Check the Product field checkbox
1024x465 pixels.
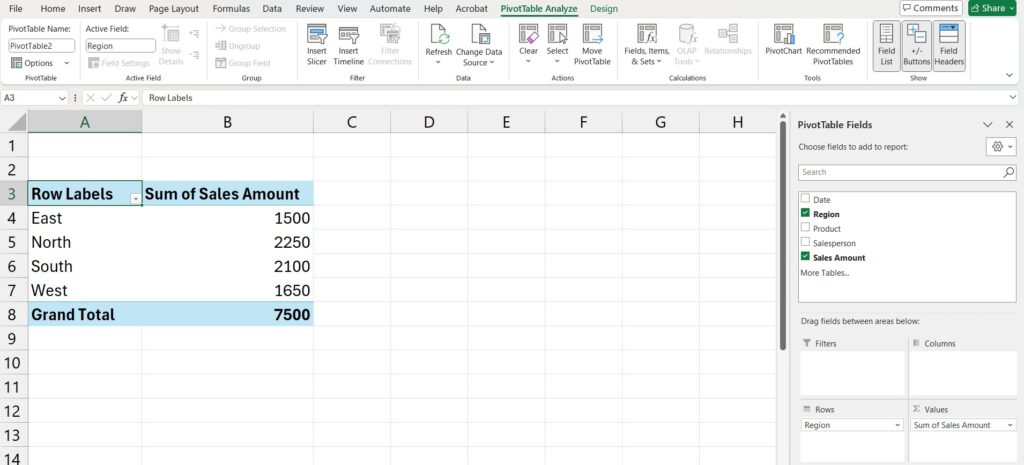click(x=805, y=227)
